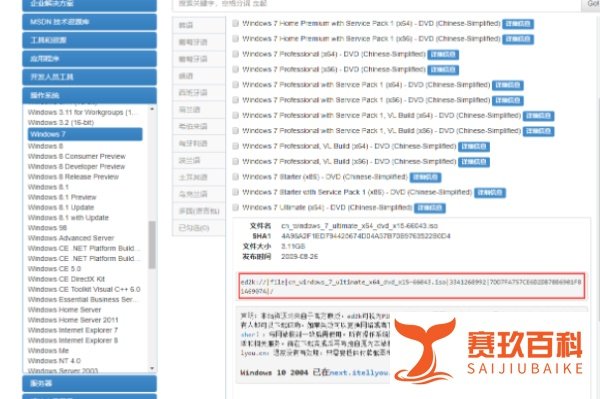Screen dimensions: 600x399
Task: Open details for Windows 7 Starter (x86)
Action: (x=426, y=177)
